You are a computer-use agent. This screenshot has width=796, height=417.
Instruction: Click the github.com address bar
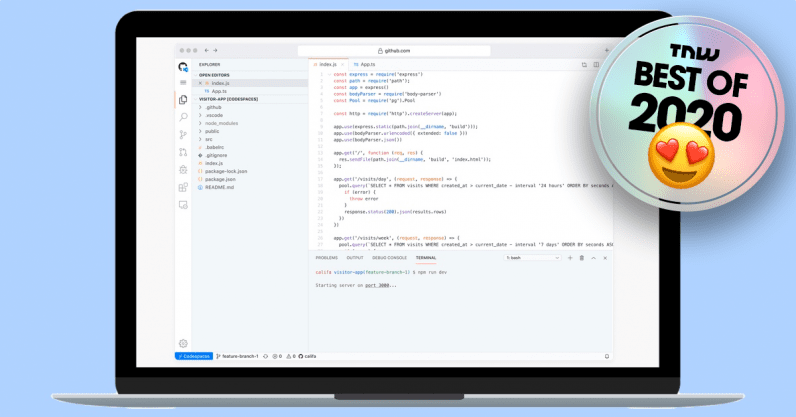pos(394,51)
